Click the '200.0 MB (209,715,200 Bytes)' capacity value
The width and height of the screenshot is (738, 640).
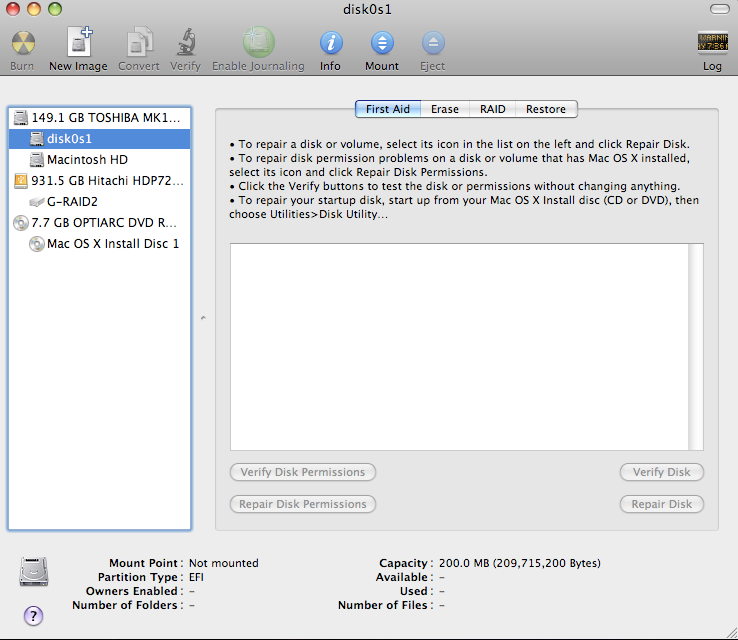(520, 563)
